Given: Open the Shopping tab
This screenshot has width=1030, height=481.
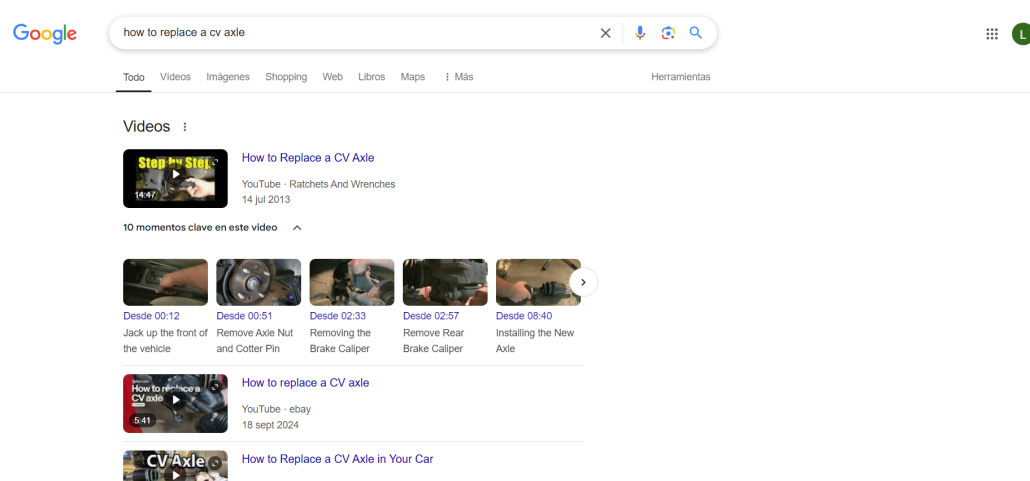Looking at the screenshot, I should coord(286,77).
